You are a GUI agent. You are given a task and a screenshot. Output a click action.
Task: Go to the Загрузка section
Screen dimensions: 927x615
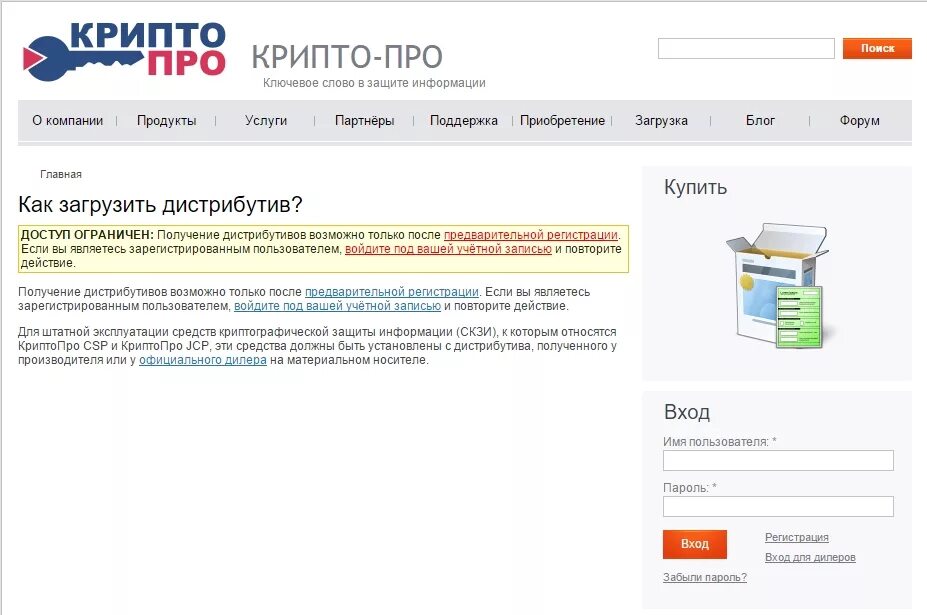pos(662,121)
